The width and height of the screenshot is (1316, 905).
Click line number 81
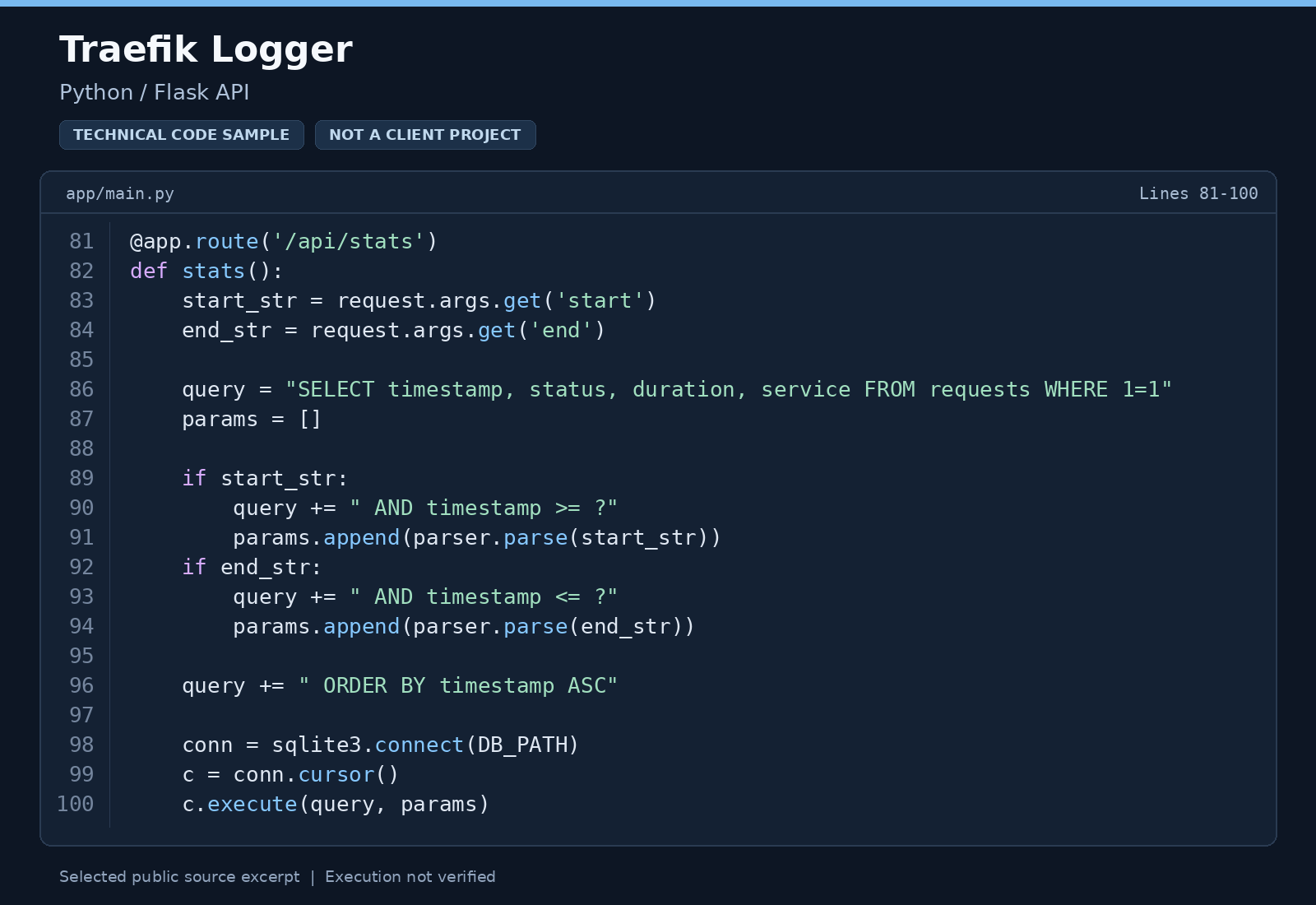pos(81,241)
